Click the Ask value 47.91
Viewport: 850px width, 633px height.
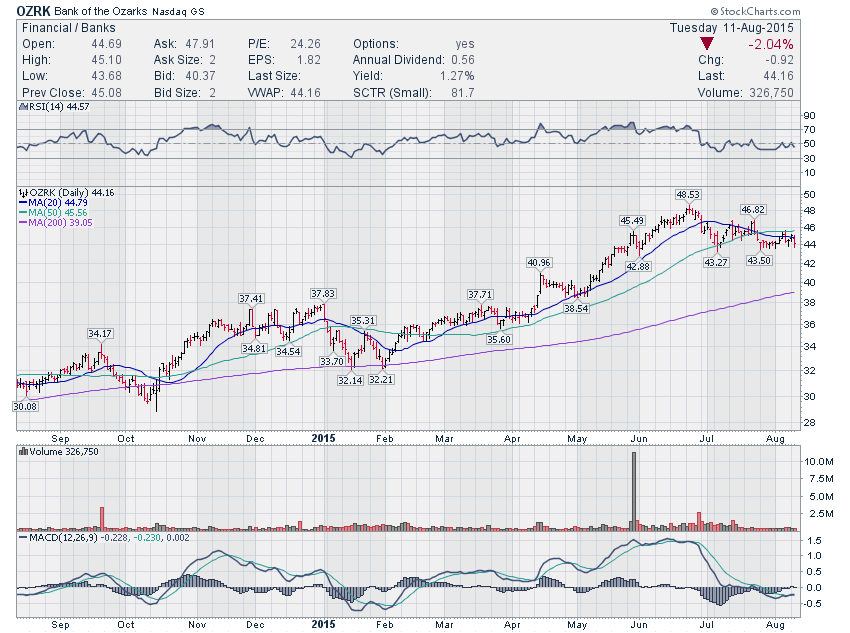pos(200,44)
